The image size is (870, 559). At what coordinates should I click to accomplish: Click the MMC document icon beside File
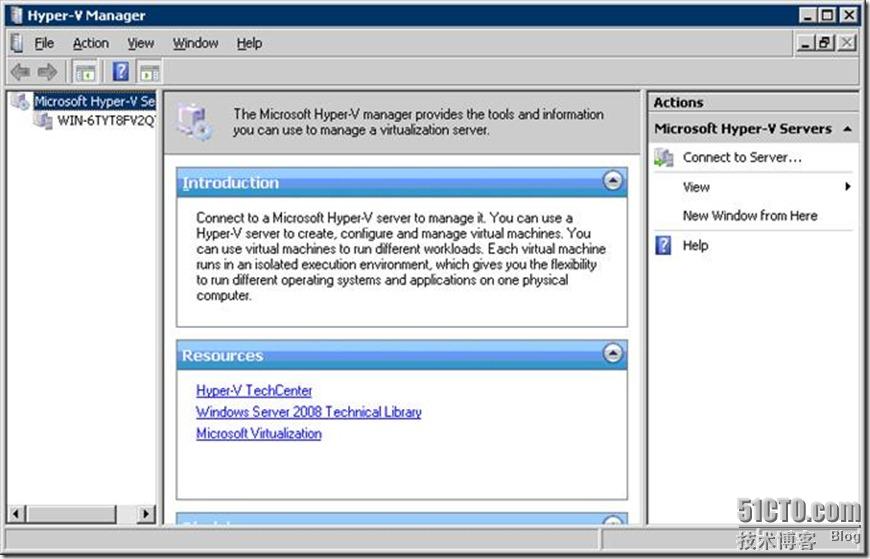click(x=17, y=43)
